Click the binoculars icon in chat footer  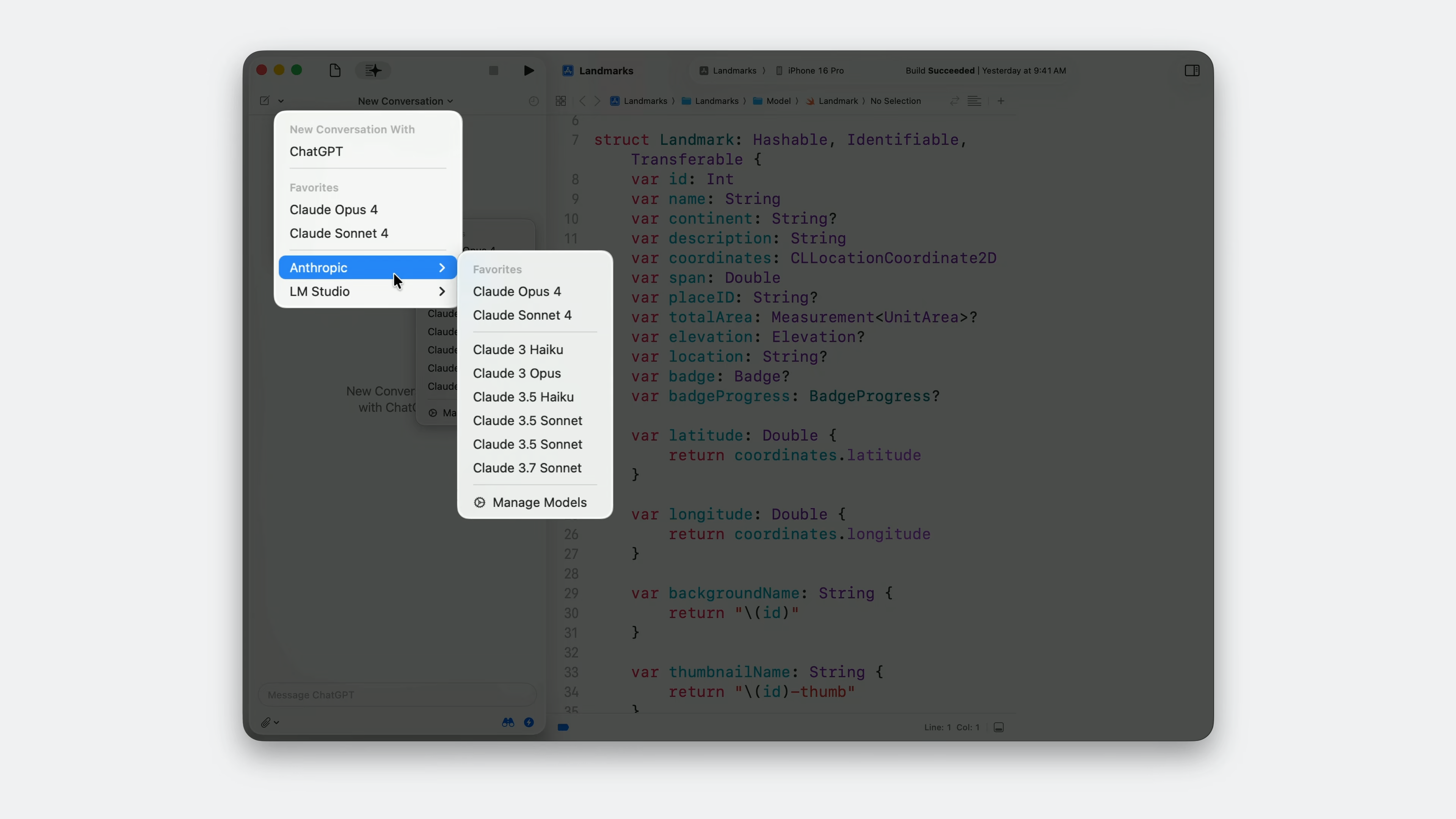(508, 722)
